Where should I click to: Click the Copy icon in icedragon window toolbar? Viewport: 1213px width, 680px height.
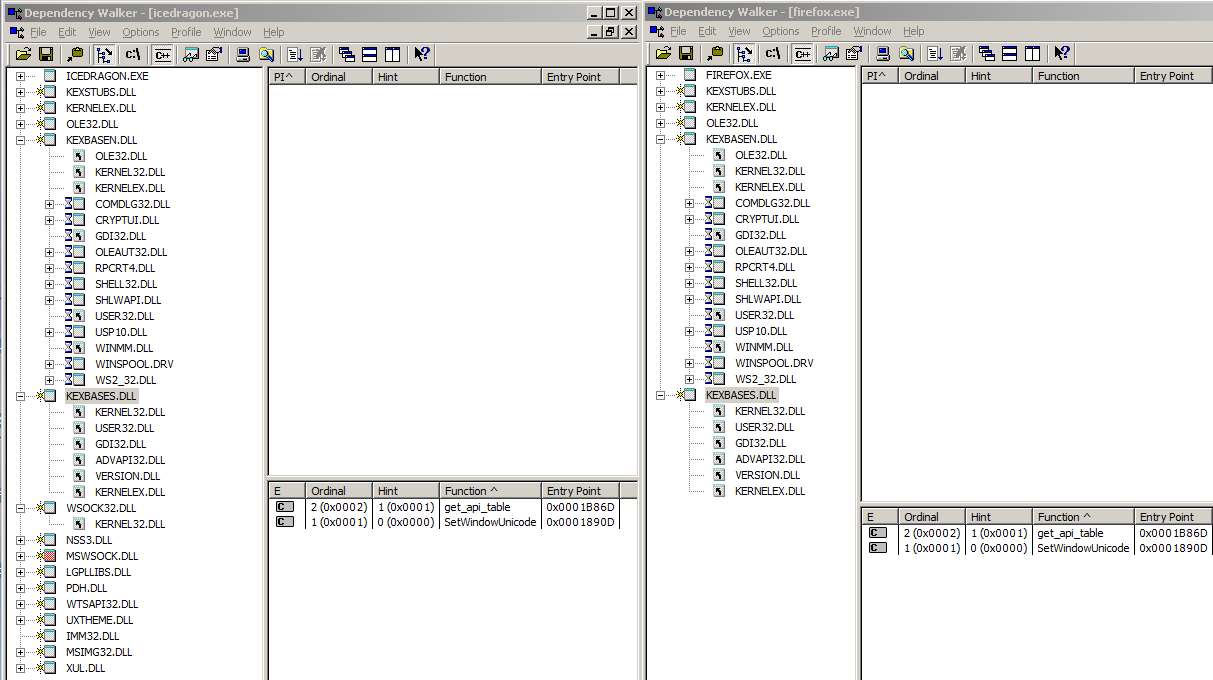click(x=76, y=54)
